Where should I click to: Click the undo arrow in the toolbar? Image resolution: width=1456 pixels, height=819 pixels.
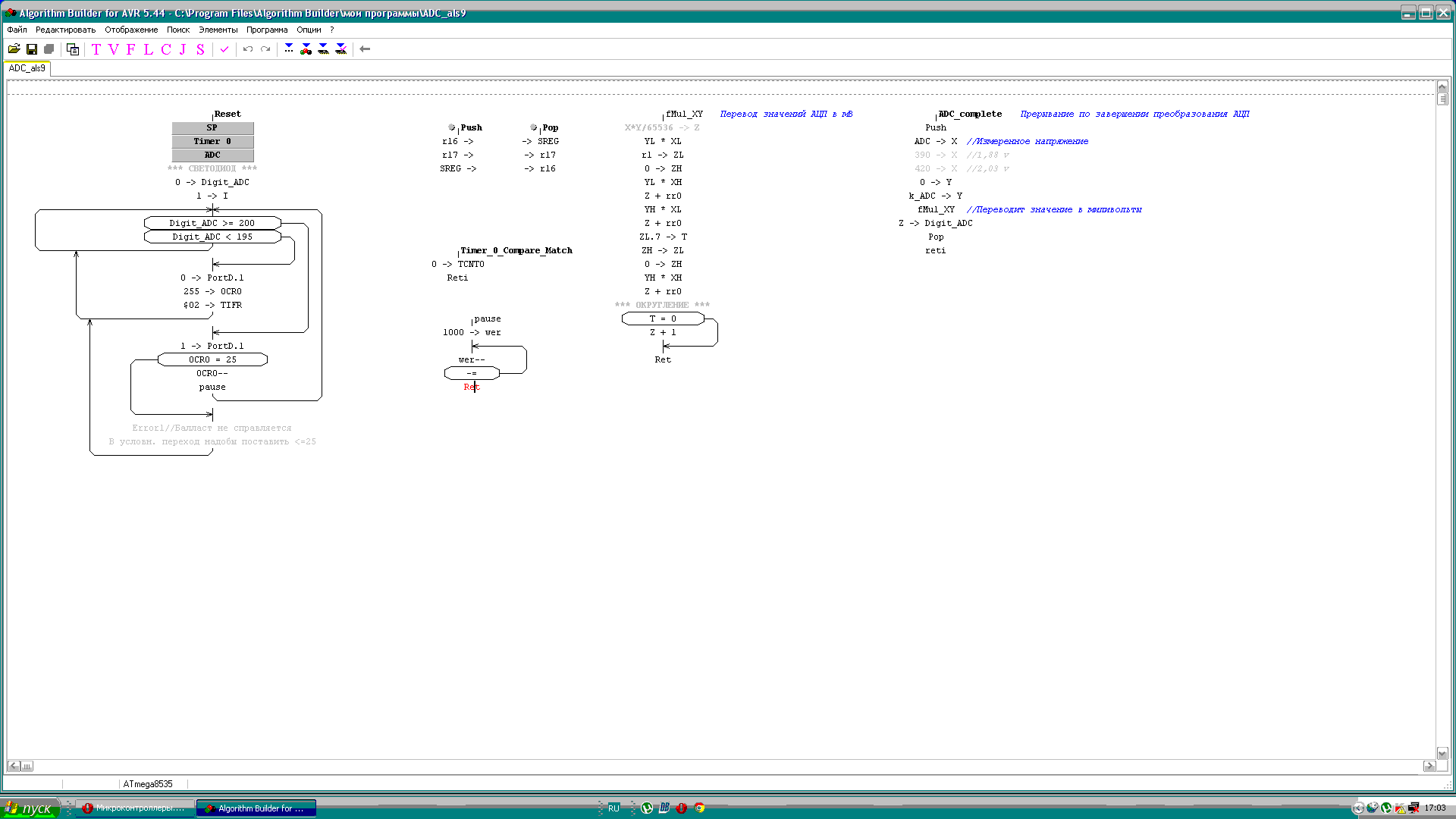coord(248,49)
